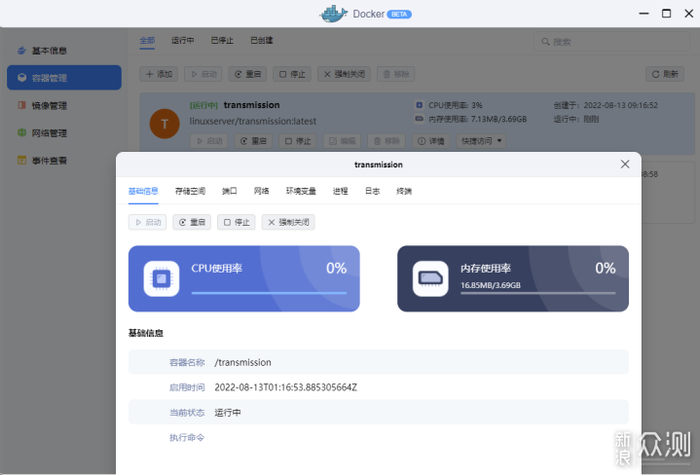Screen dimensions: 700x475
Task: Open the 网络 tab in the dialog
Action: click(x=262, y=192)
